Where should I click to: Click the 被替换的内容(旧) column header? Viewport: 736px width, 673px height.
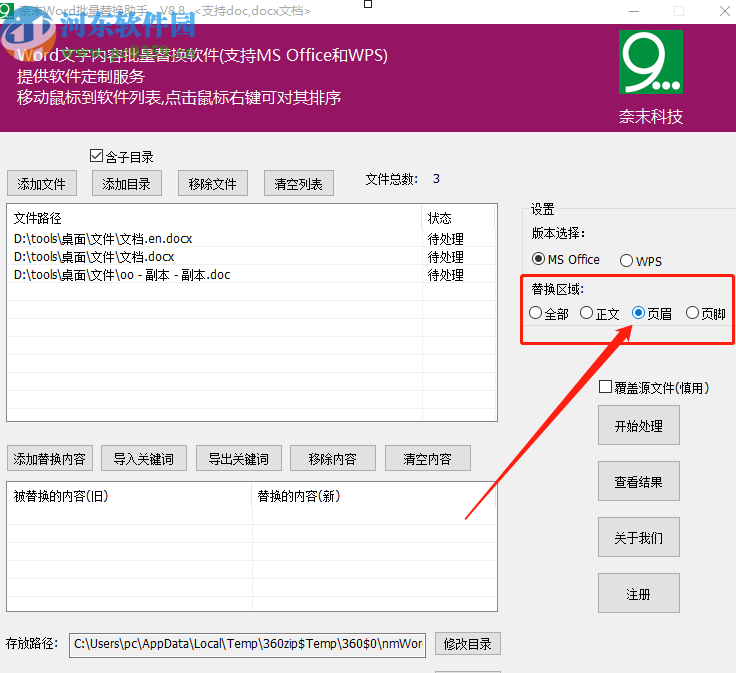click(x=130, y=496)
